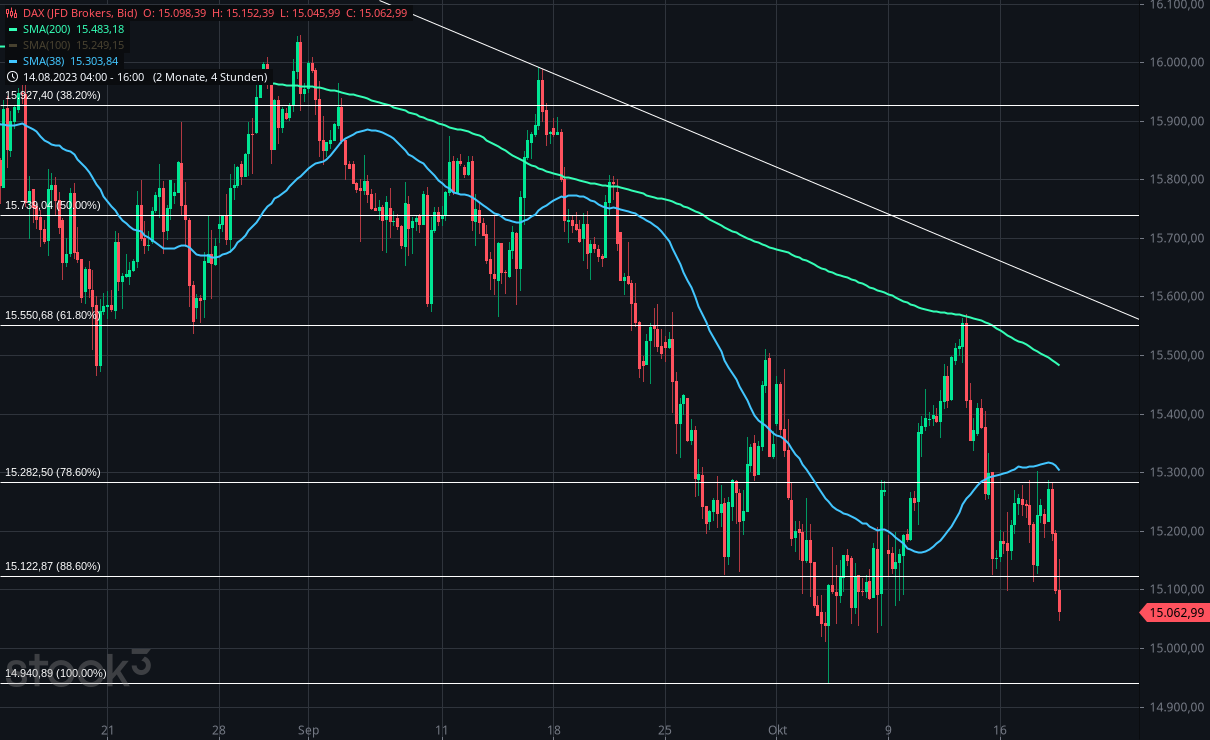Click the 15.500,00 price axis label
The height and width of the screenshot is (740, 1210).
pyautogui.click(x=1175, y=354)
